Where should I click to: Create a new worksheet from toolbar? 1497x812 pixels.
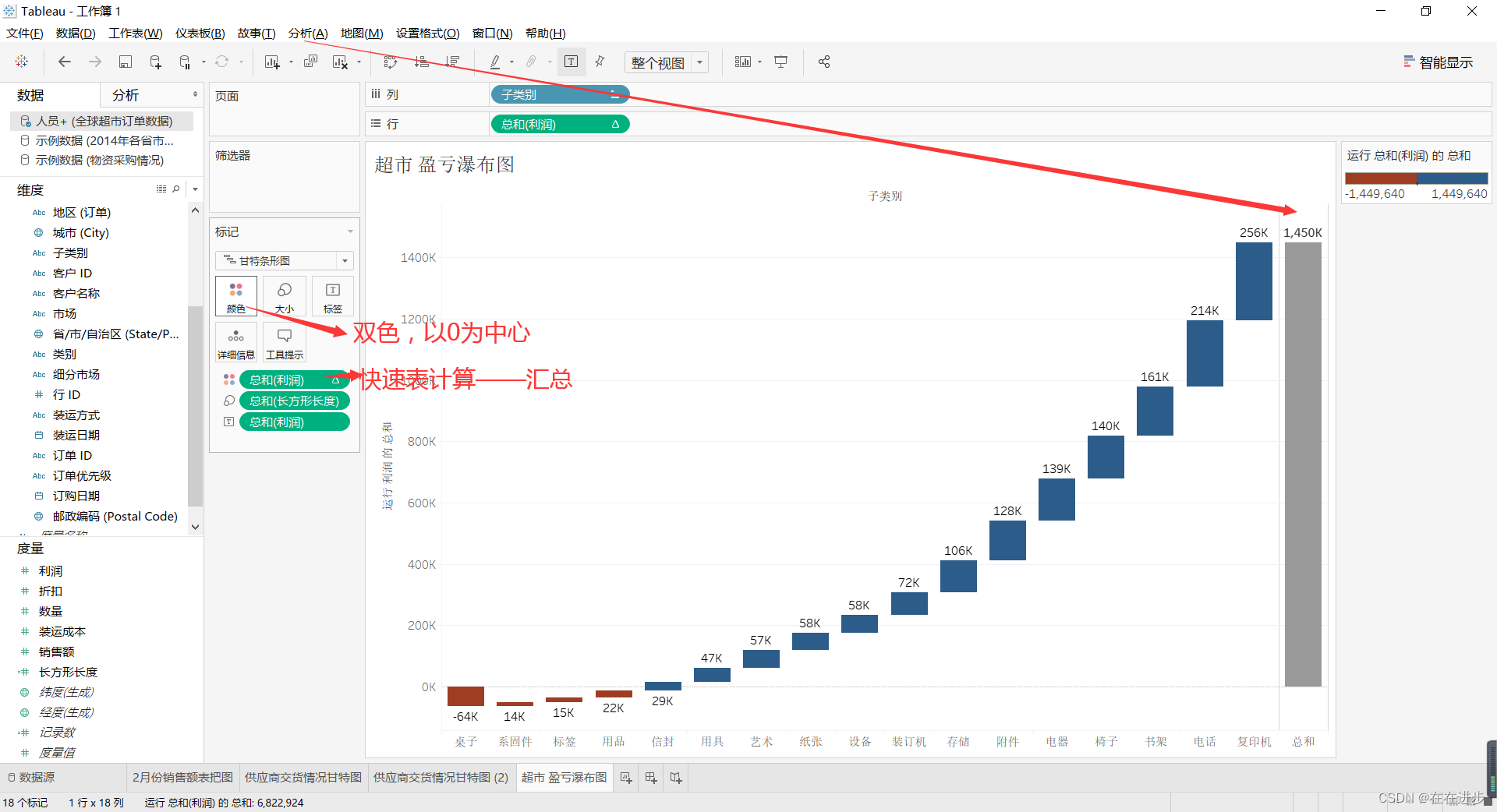tap(271, 62)
